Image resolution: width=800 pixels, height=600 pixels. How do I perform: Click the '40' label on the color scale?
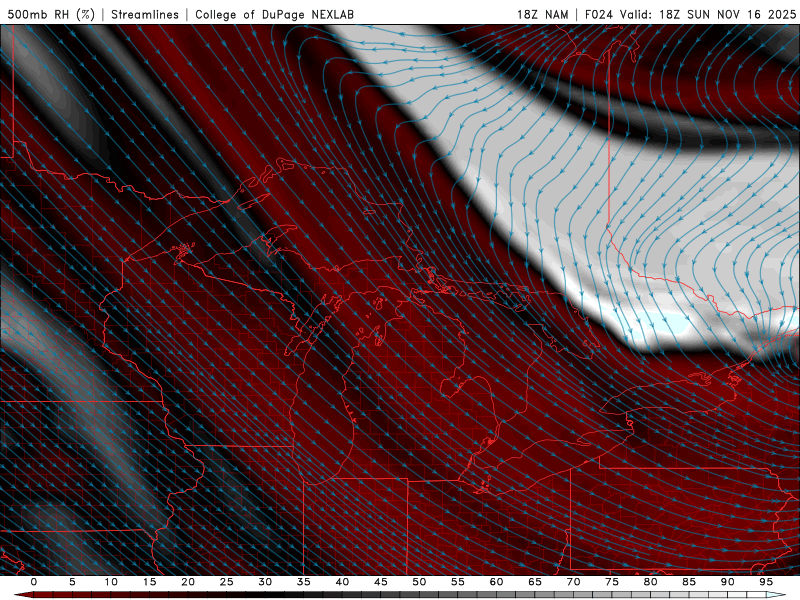pyautogui.click(x=342, y=582)
